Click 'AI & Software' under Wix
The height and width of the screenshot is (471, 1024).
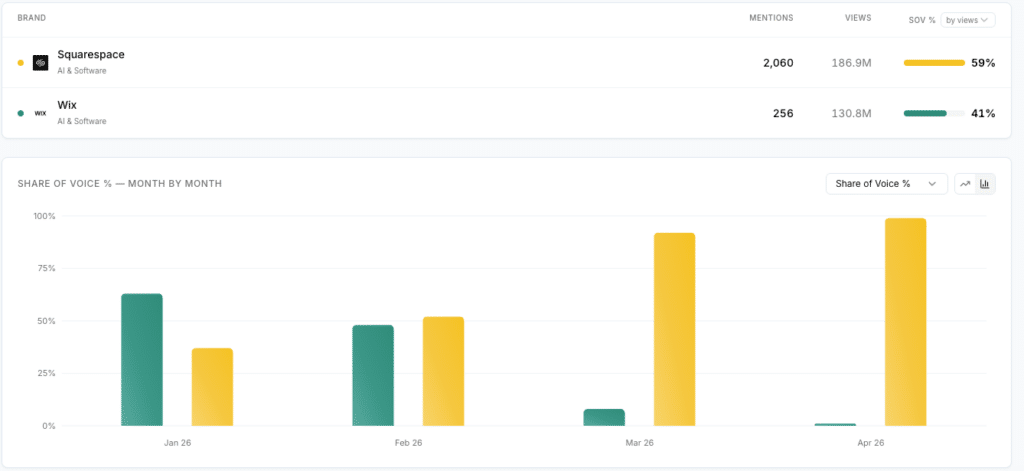pos(82,121)
